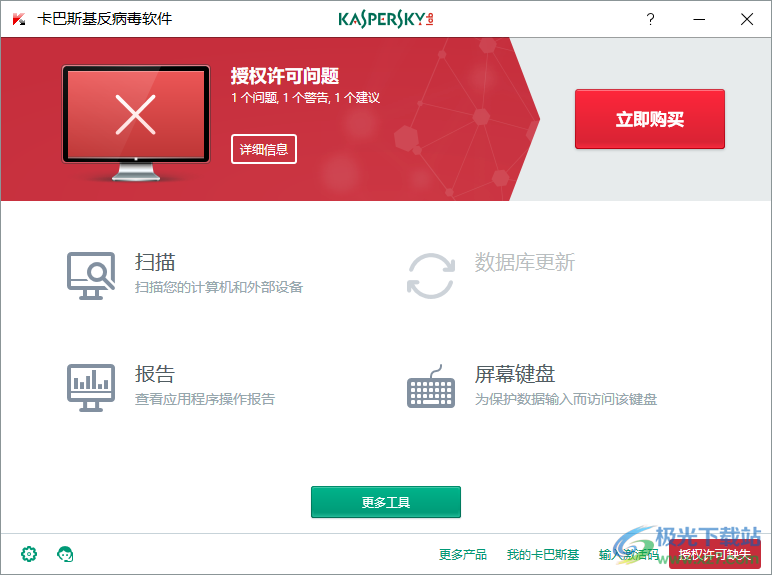Open the 报告 heading
Screen dimensions: 772x575
click(155, 374)
